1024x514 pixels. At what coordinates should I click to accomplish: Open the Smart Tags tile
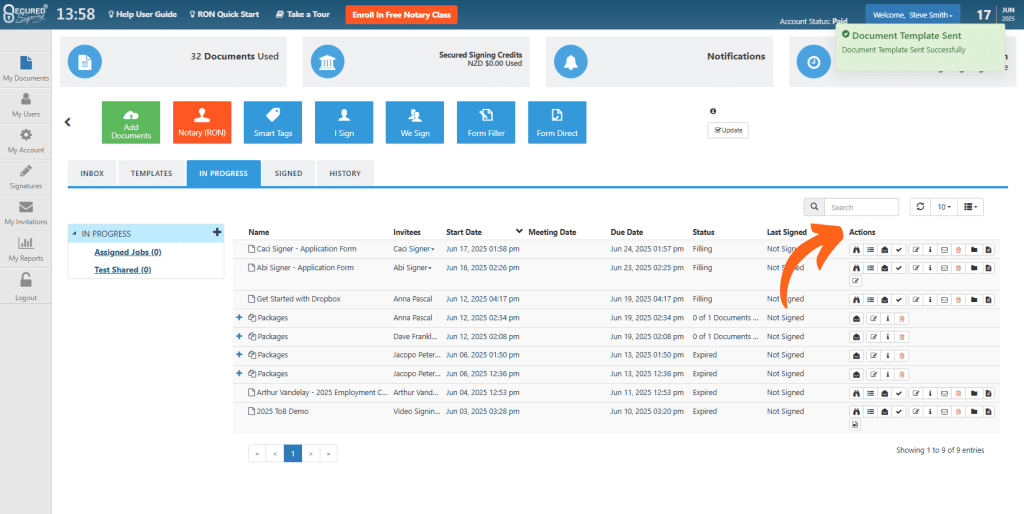click(273, 122)
